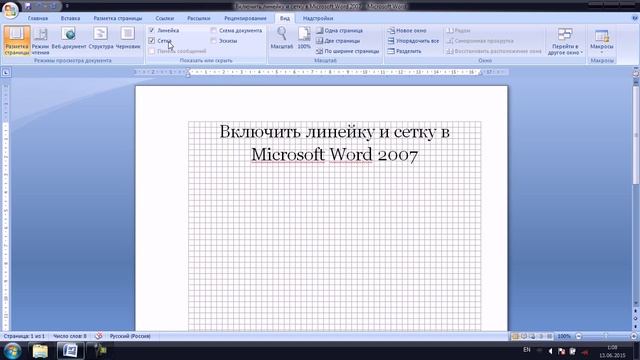This screenshot has width=640, height=360.
Task: Click the Русский (Россия) language indicator
Action: [130, 336]
